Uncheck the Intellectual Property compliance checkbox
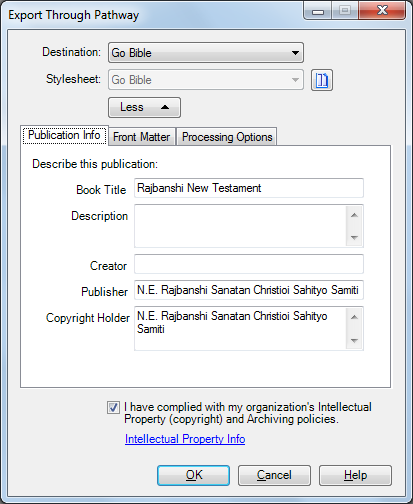Image resolution: width=413 pixels, height=504 pixels. 113,407
